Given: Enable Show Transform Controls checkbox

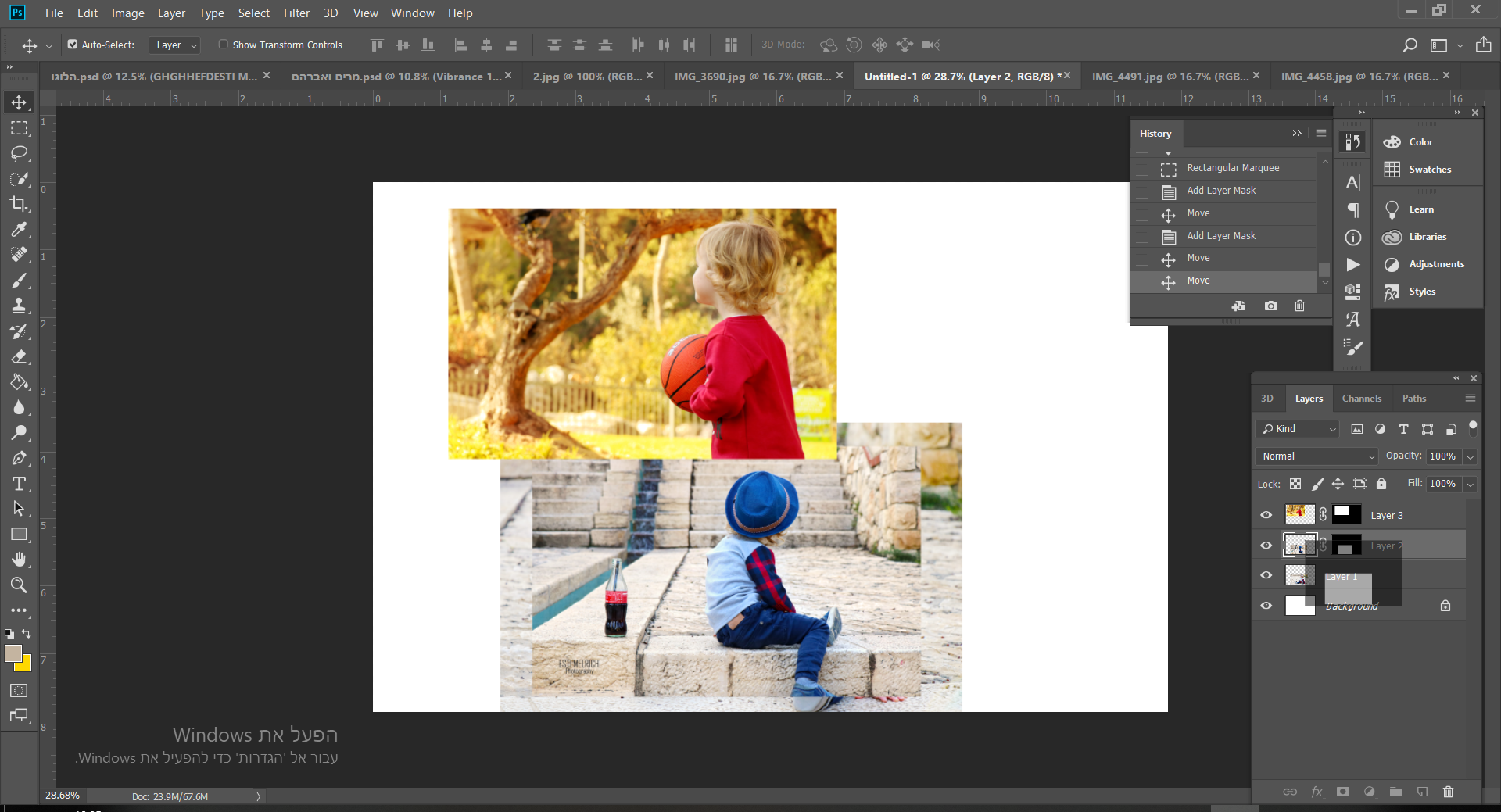Looking at the screenshot, I should pyautogui.click(x=224, y=45).
